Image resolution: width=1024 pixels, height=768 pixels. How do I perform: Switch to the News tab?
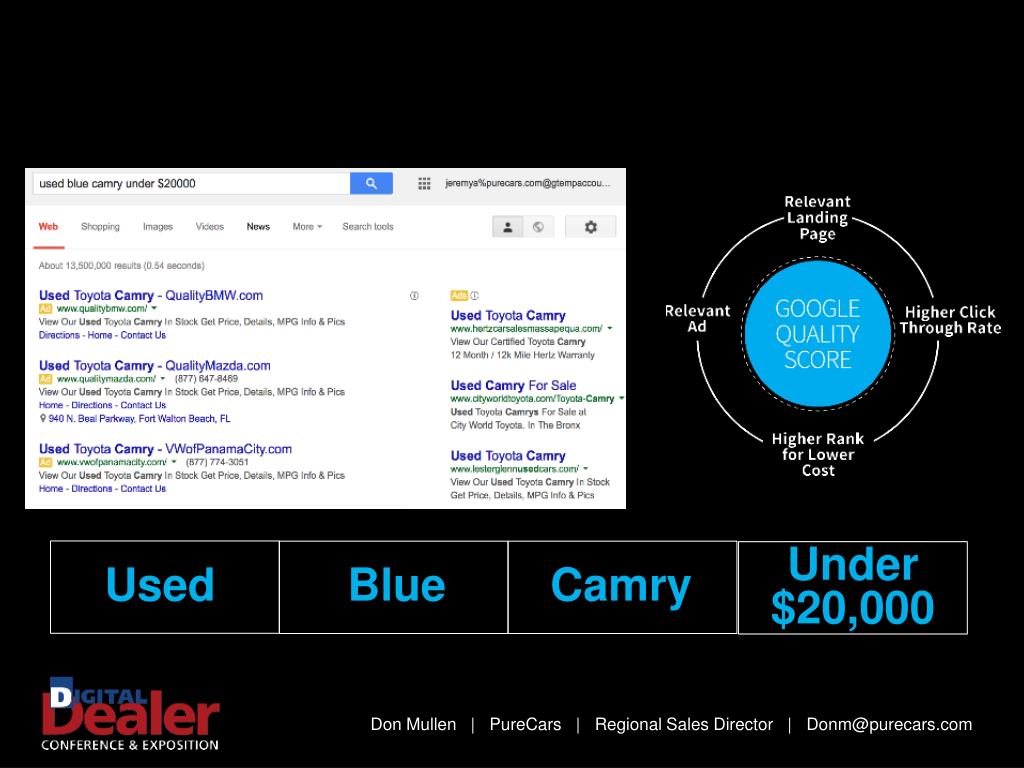tap(258, 227)
